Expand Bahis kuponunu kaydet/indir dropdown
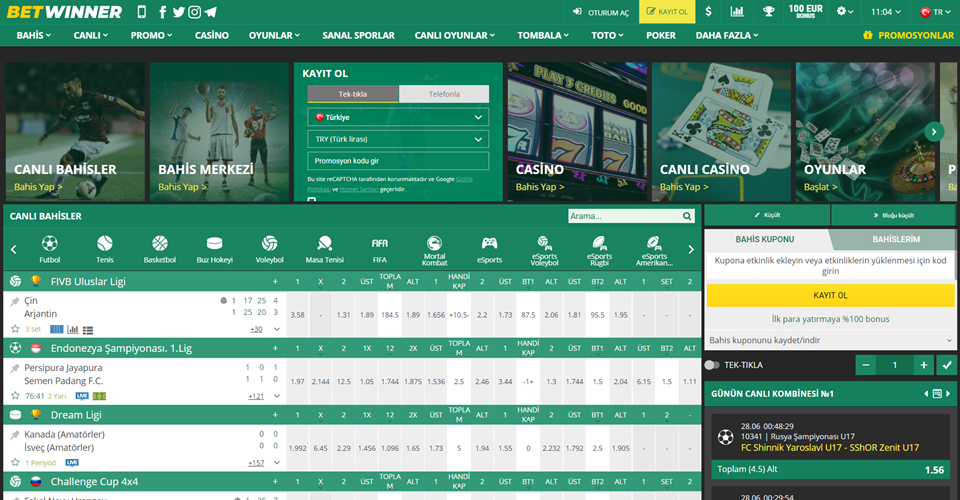The height and width of the screenshot is (500, 960). 830,340
